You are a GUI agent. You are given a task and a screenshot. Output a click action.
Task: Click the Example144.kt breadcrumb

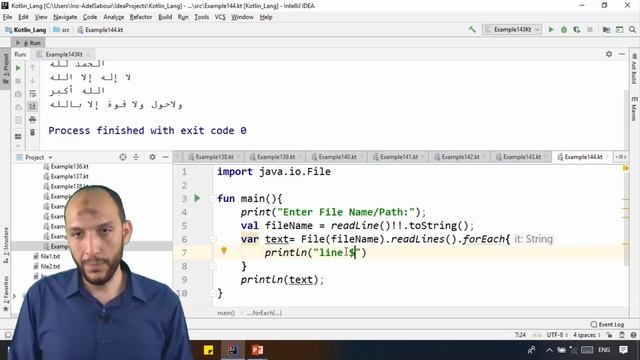click(100, 30)
